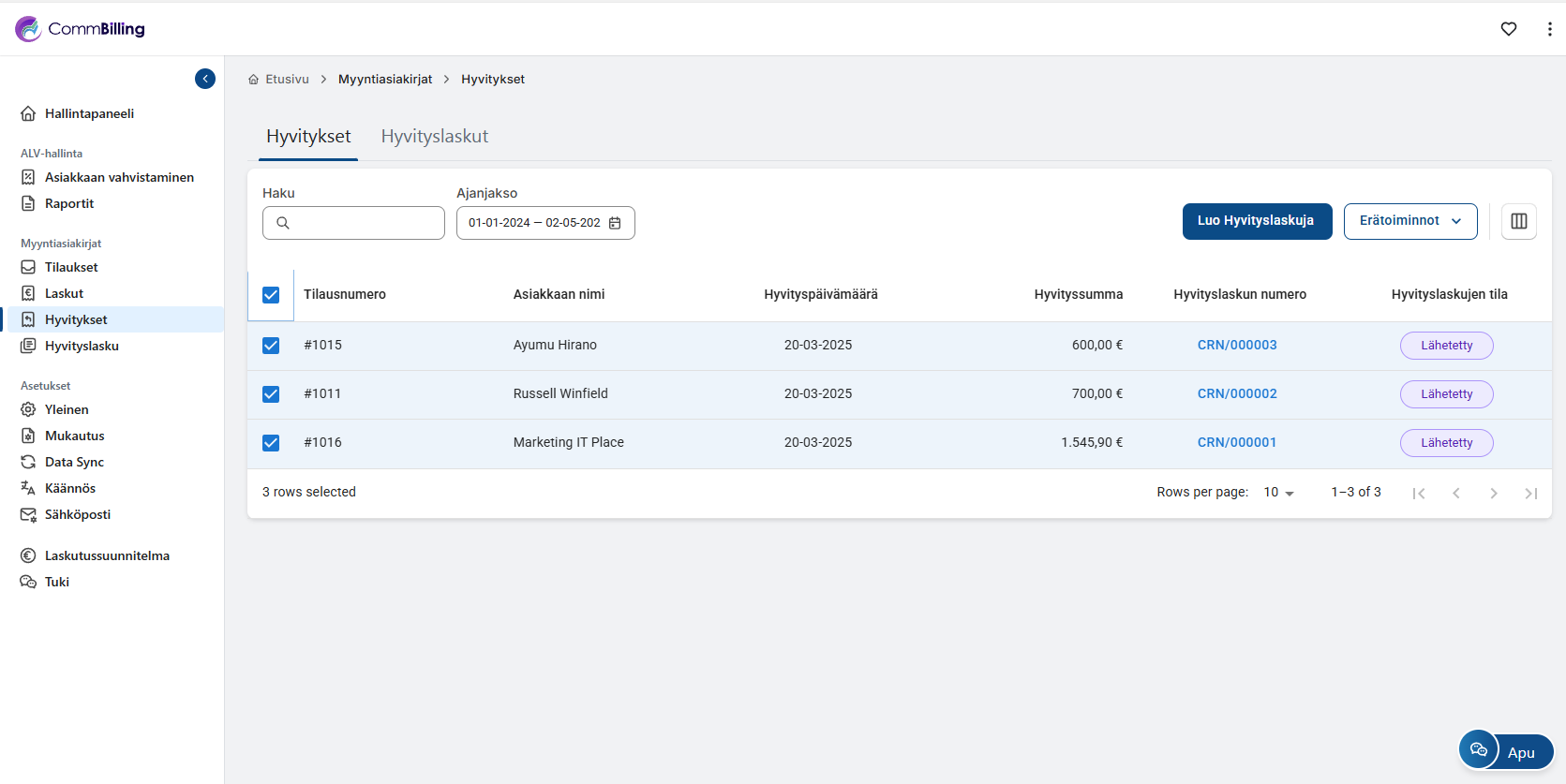
Task: Uncheck the select-all header checkbox
Action: 271,295
